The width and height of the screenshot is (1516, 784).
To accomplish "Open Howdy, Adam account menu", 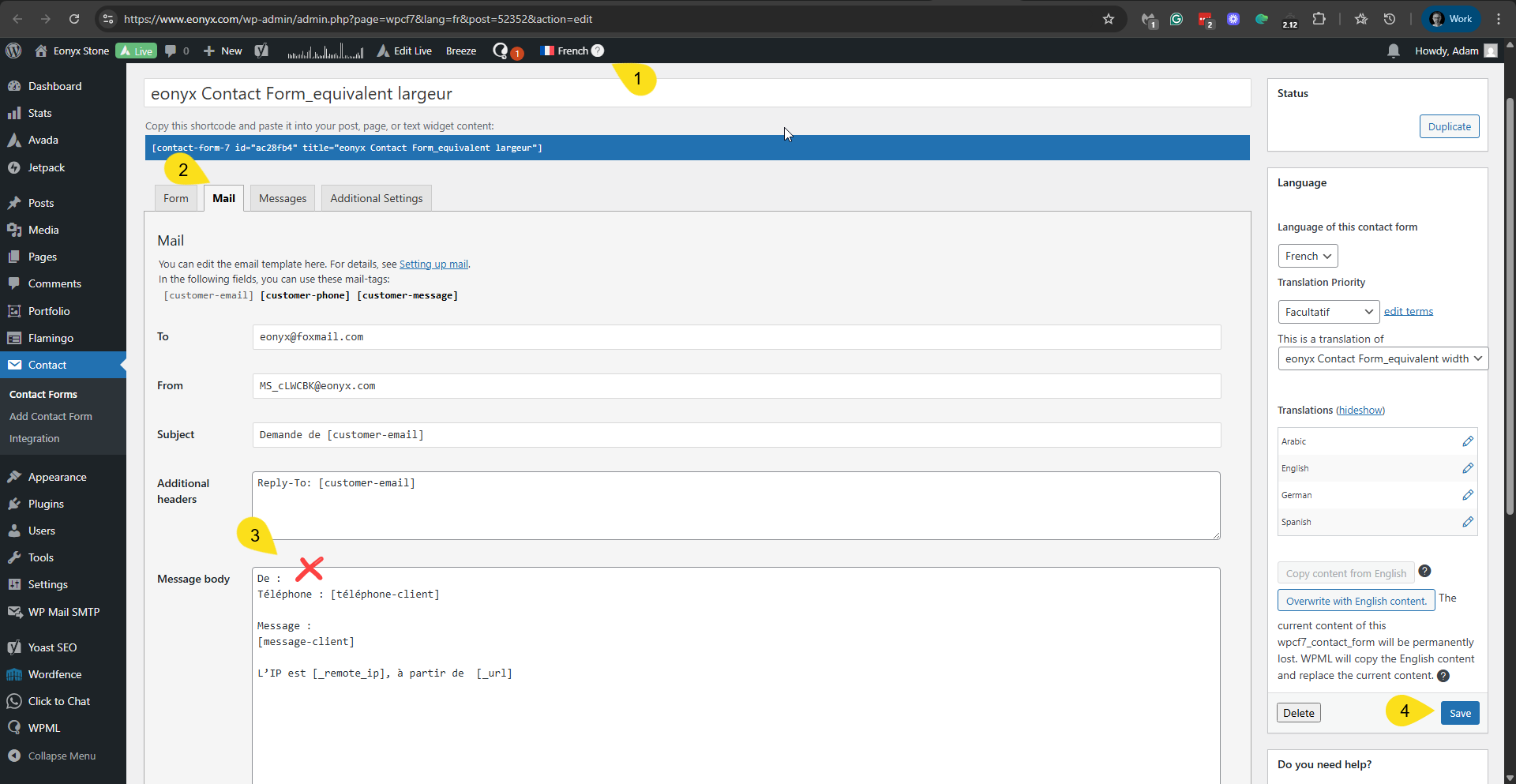I will pyautogui.click(x=1456, y=51).
